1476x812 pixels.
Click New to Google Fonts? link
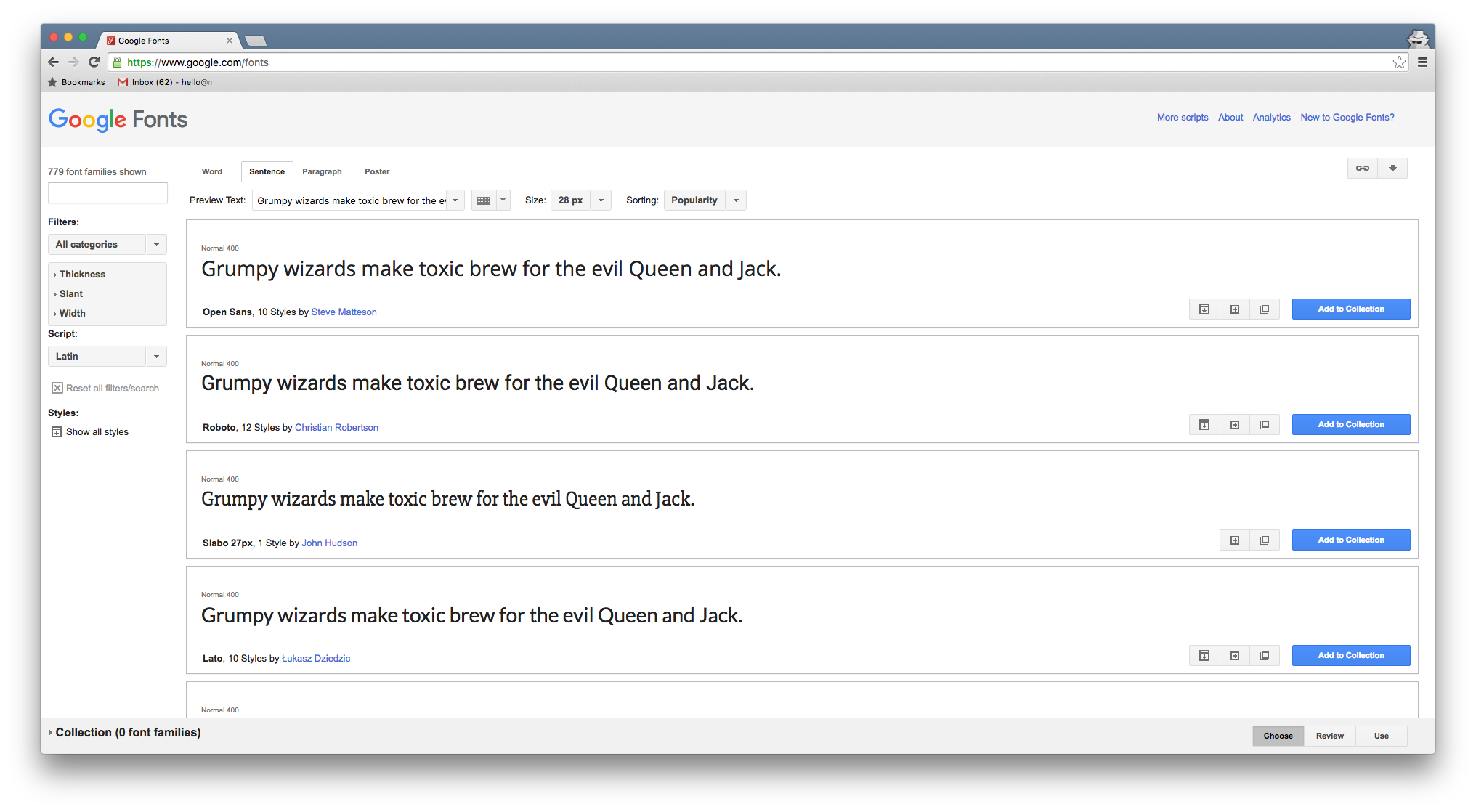point(1347,117)
